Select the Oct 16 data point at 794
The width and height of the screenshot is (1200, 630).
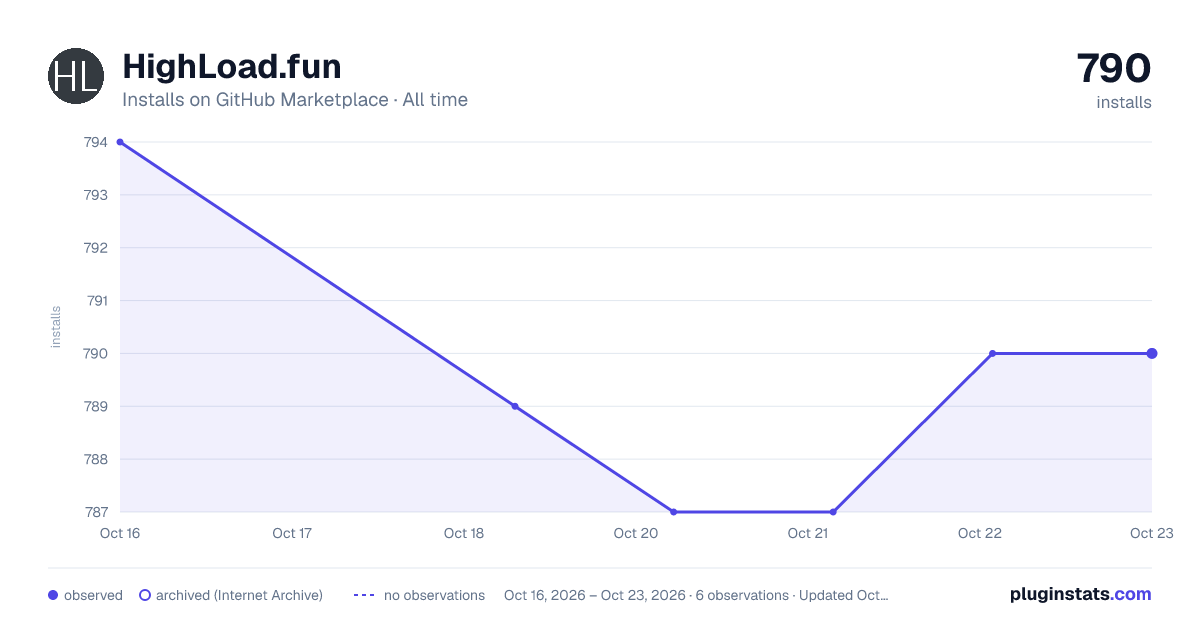click(120, 142)
